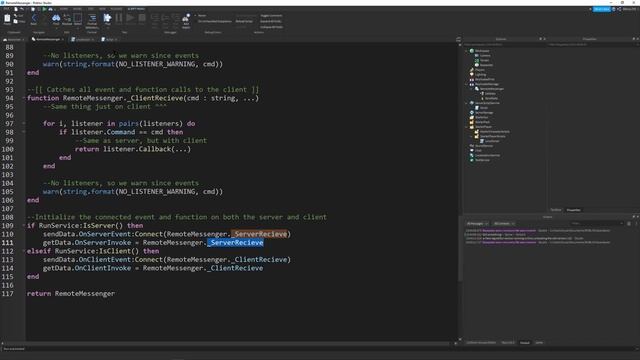
Task: Select StarterPack in Explorer
Action: pyautogui.click(x=482, y=122)
